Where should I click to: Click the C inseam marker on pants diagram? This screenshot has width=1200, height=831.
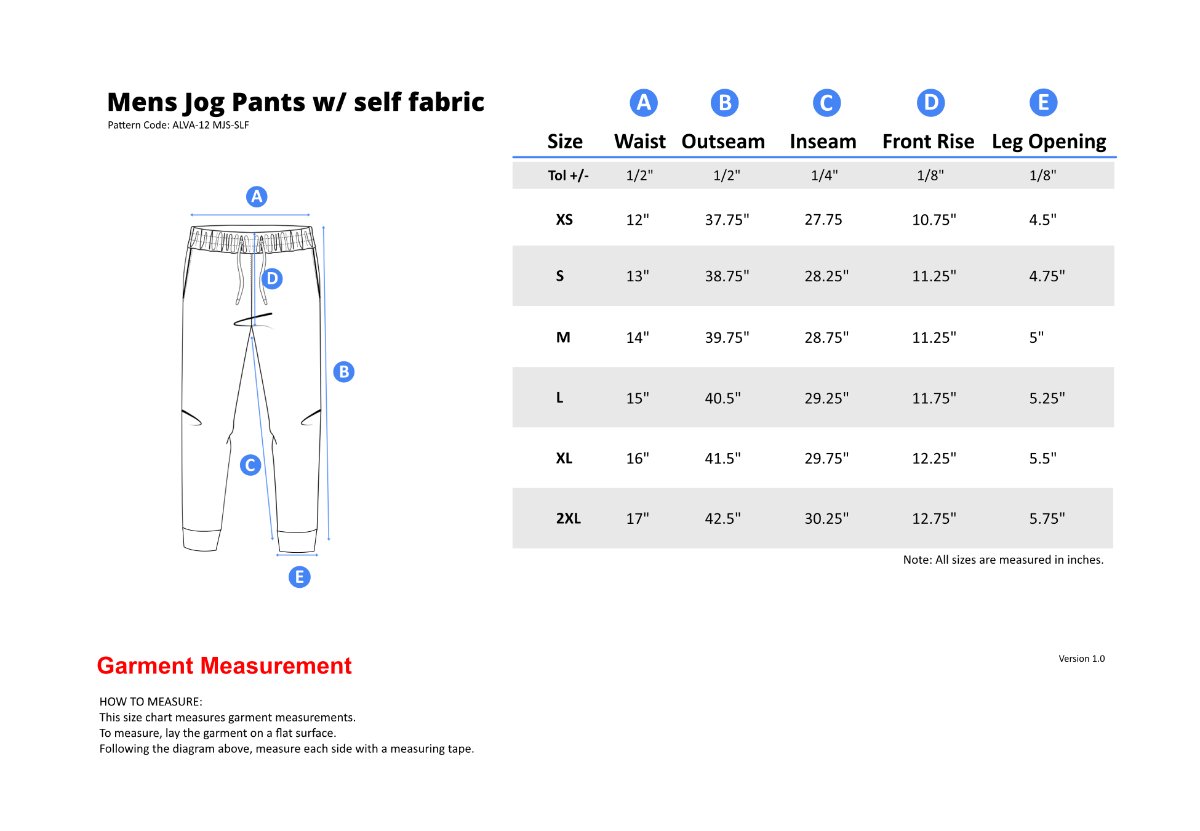click(x=251, y=464)
